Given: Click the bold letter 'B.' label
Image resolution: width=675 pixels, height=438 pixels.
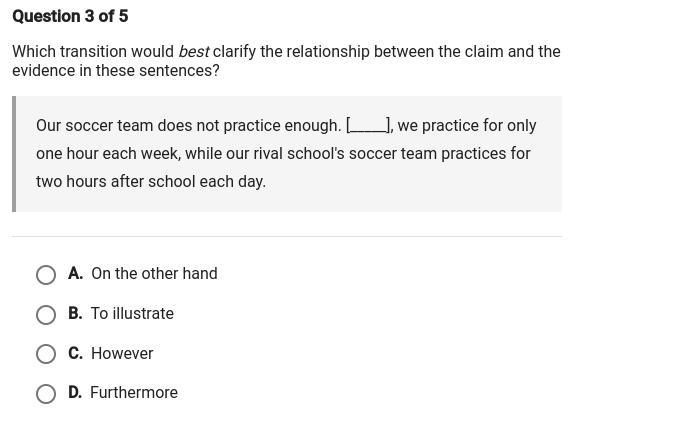Looking at the screenshot, I should [x=75, y=314].
